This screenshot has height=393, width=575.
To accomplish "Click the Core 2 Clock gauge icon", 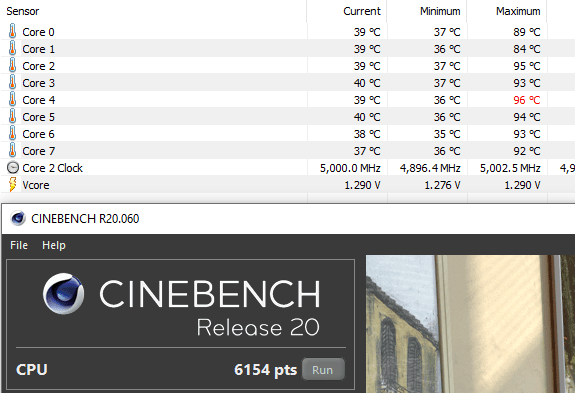I will click(12, 168).
